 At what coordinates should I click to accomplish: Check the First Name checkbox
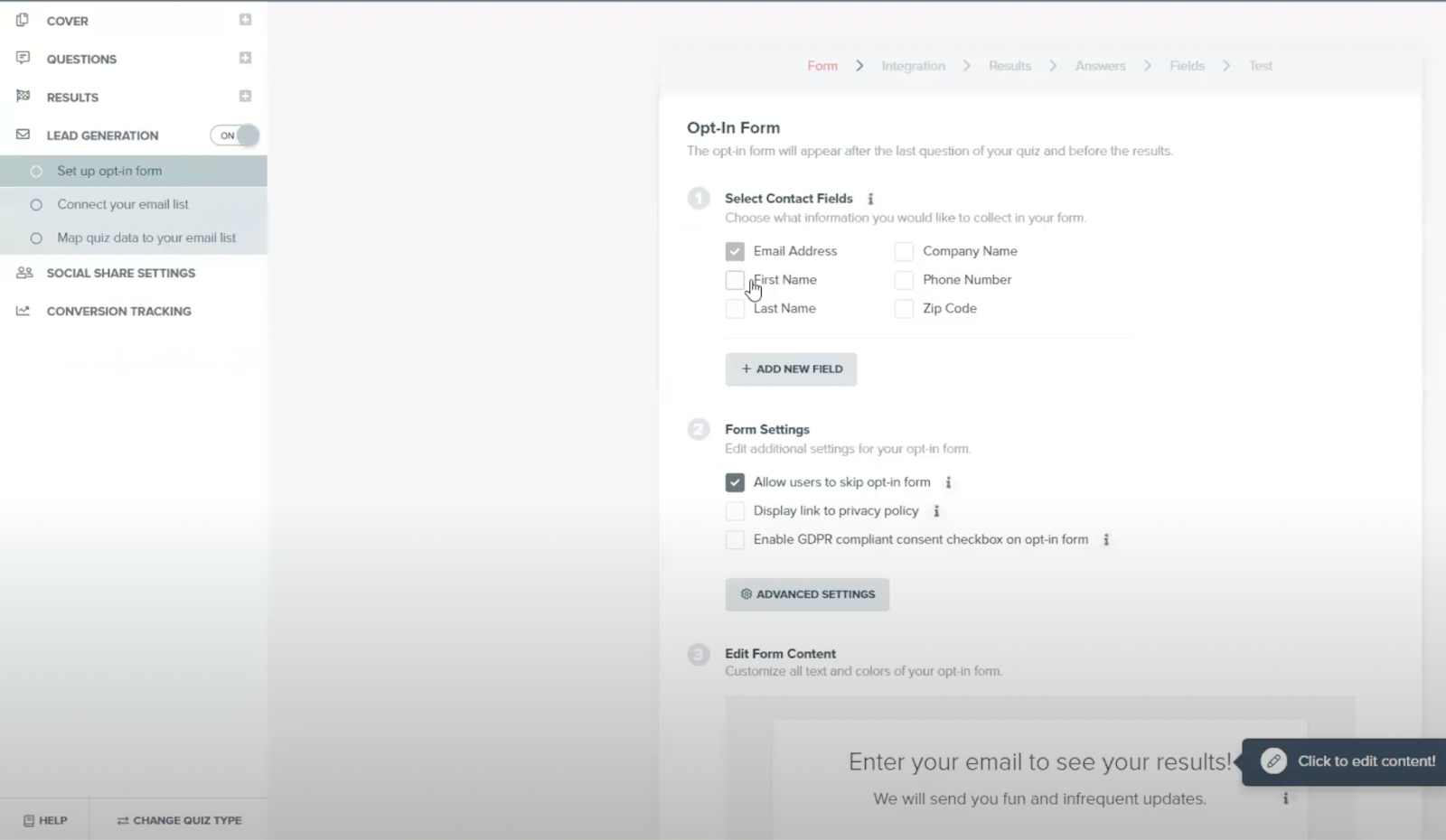[735, 280]
